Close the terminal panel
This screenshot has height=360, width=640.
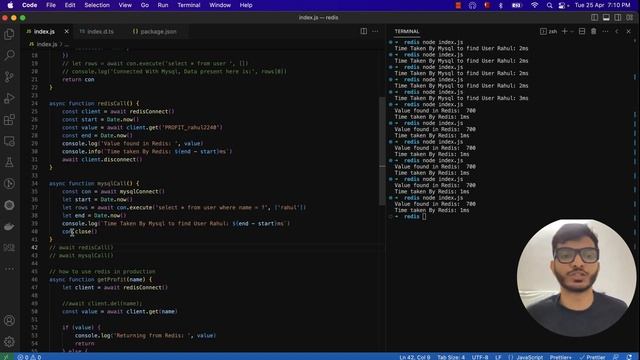629,31
